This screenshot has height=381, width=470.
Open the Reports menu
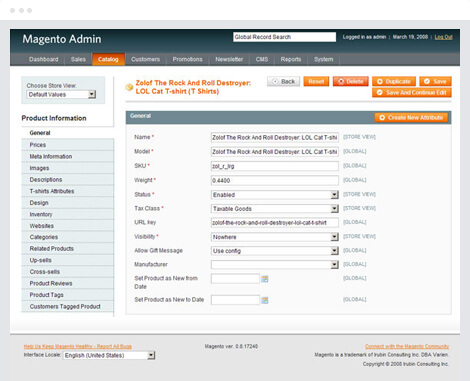click(x=291, y=59)
